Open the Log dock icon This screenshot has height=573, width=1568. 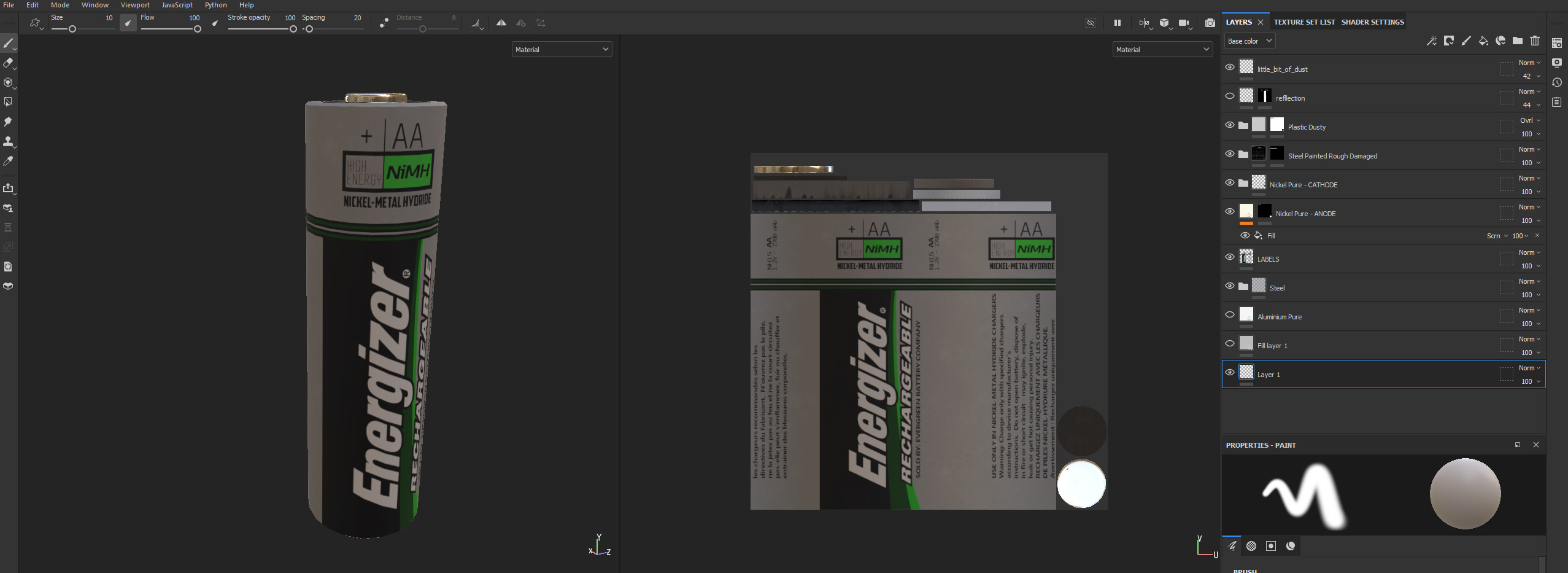click(1557, 102)
